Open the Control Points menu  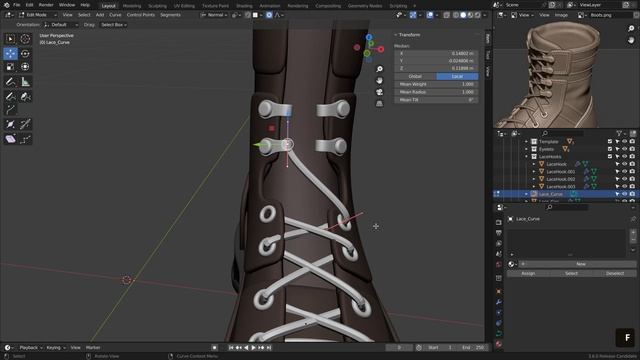tap(140, 15)
